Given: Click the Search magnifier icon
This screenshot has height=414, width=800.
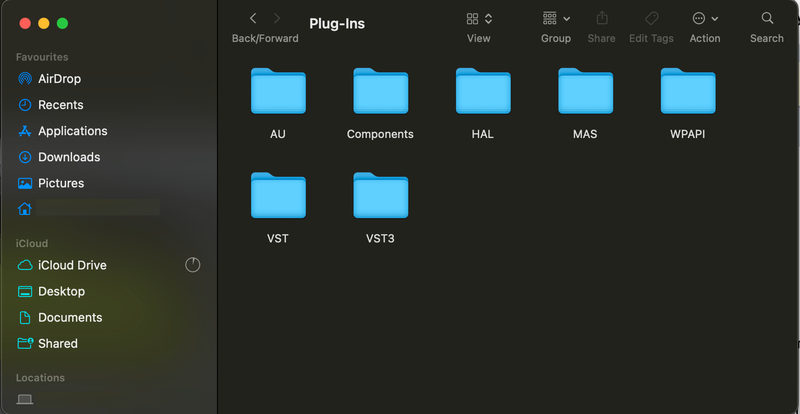Looking at the screenshot, I should coord(767,18).
